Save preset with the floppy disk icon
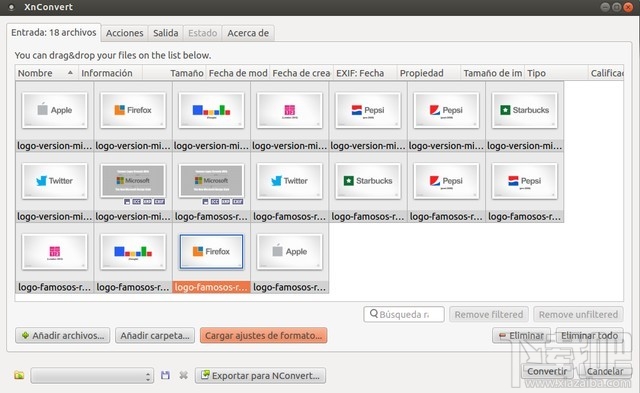 165,375
